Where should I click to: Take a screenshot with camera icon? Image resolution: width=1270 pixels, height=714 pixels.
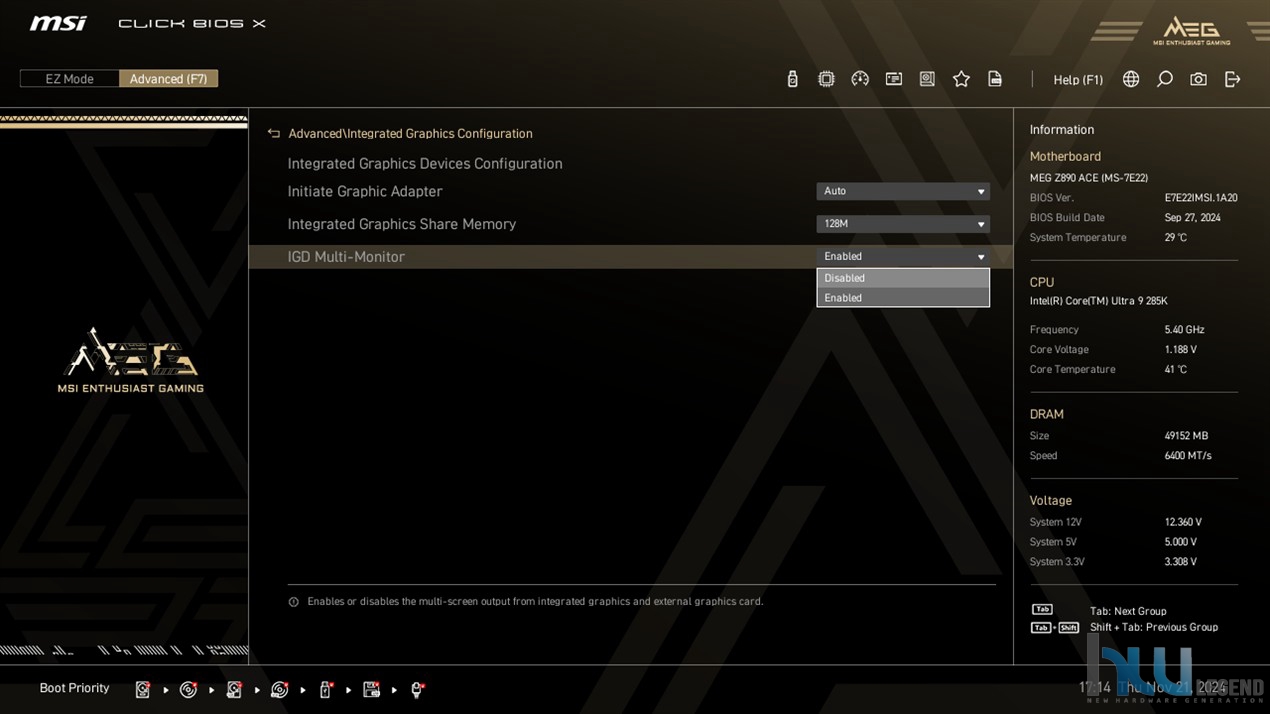tap(1198, 79)
